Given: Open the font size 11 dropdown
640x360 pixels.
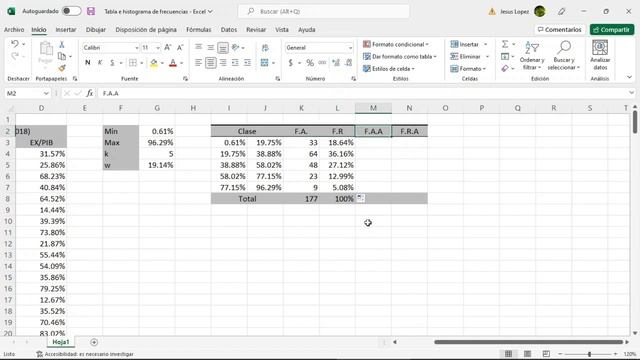Looking at the screenshot, I should (x=158, y=48).
